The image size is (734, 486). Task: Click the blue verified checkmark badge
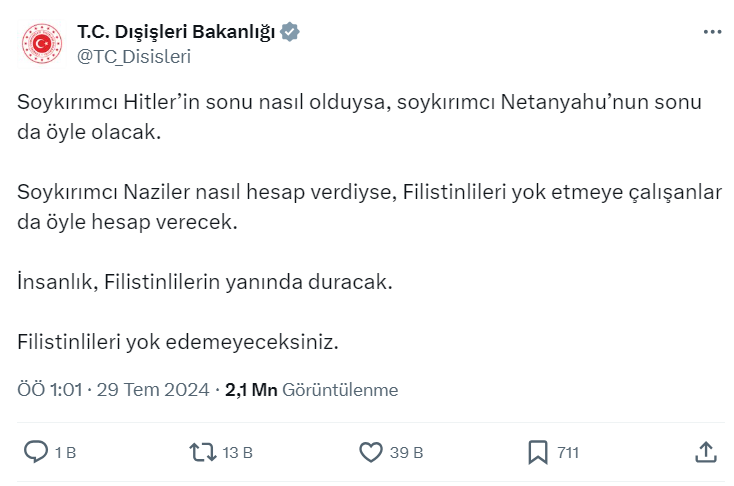click(x=290, y=32)
